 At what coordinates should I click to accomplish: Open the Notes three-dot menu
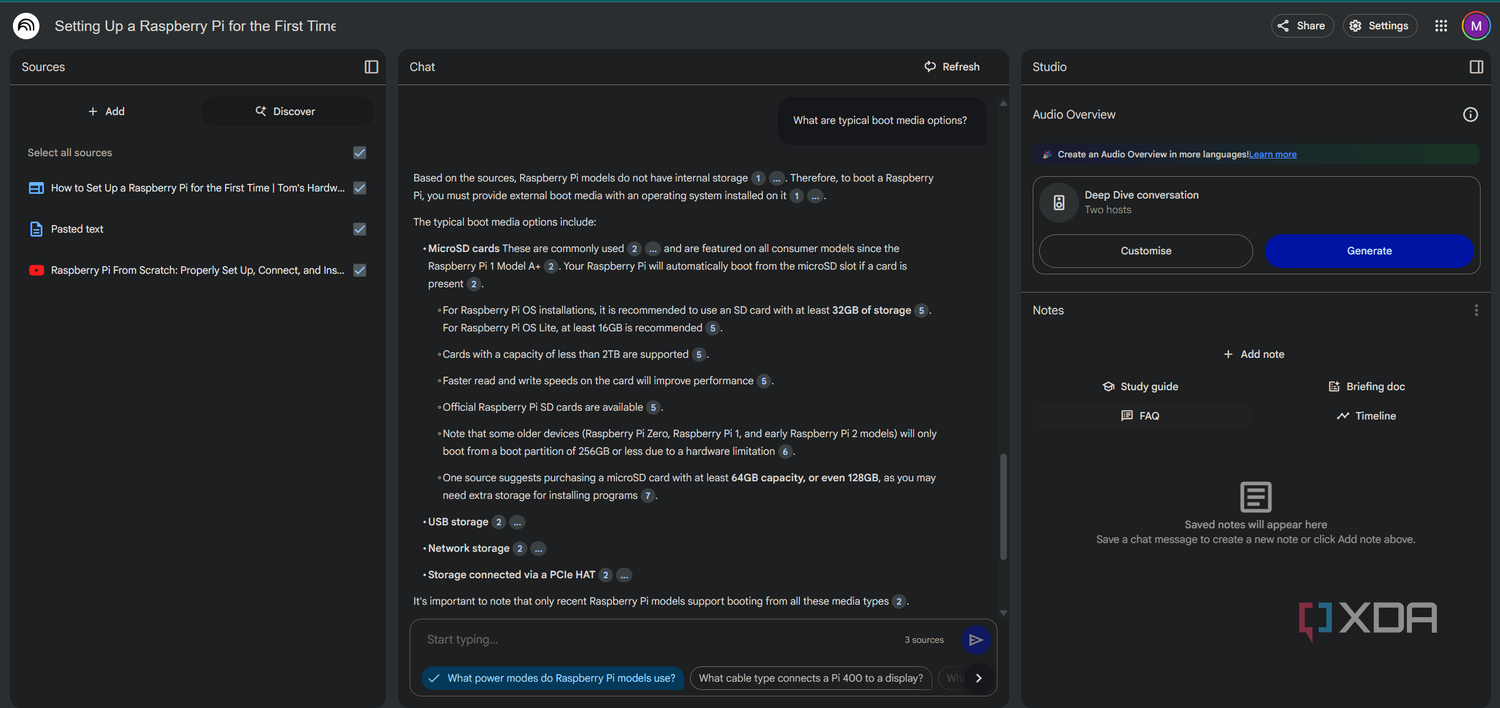pos(1476,311)
